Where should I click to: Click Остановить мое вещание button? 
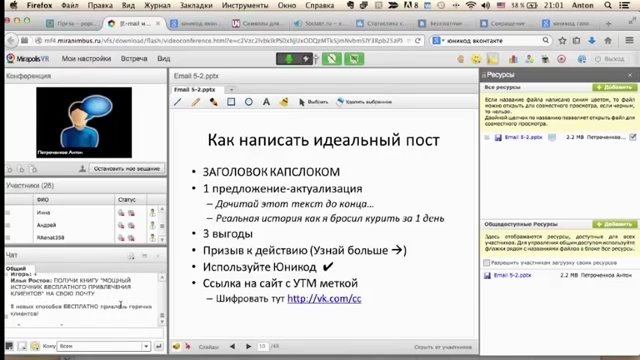(127, 169)
